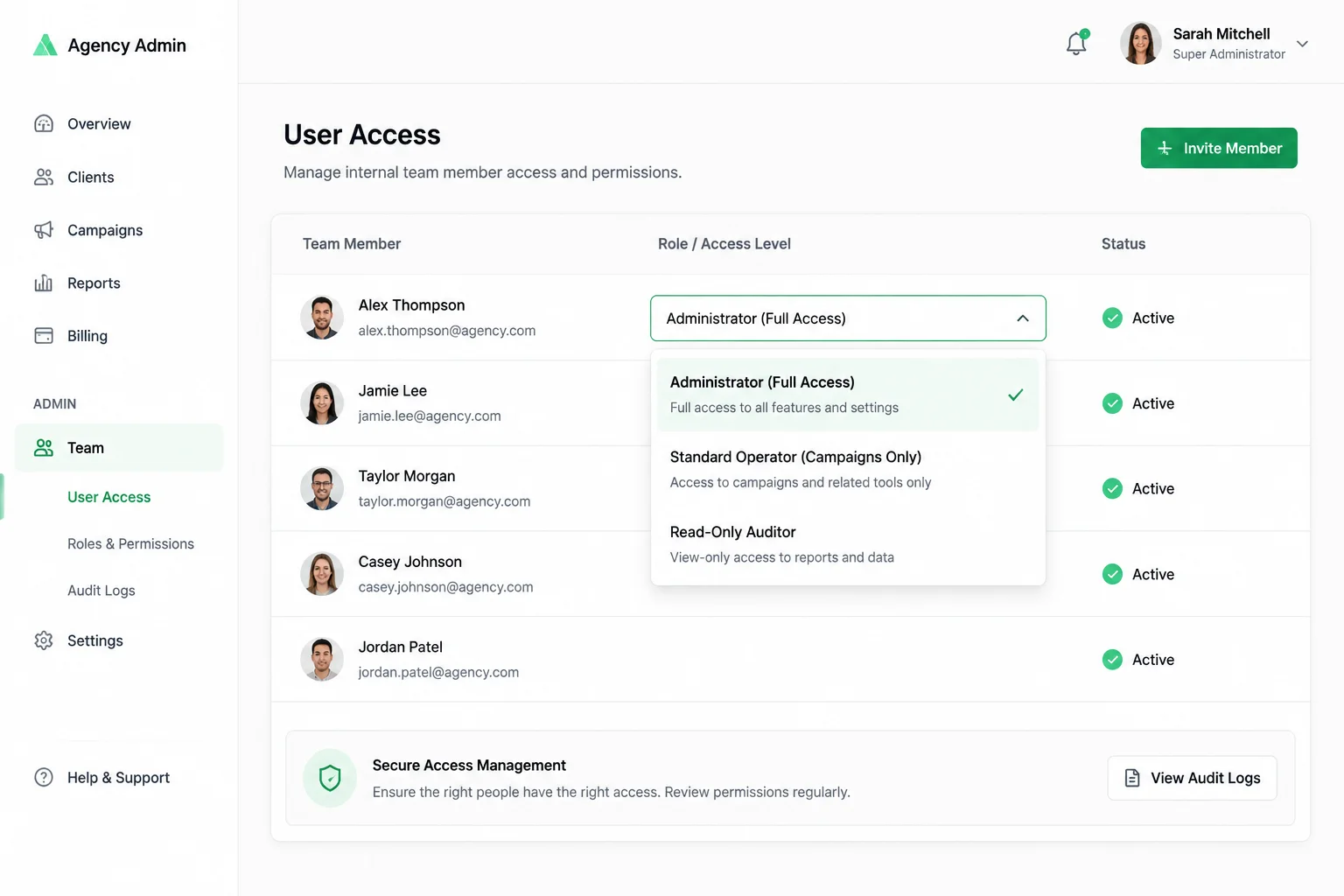The image size is (1344, 896).
Task: Click the green shield security icon
Action: pyautogui.click(x=330, y=778)
